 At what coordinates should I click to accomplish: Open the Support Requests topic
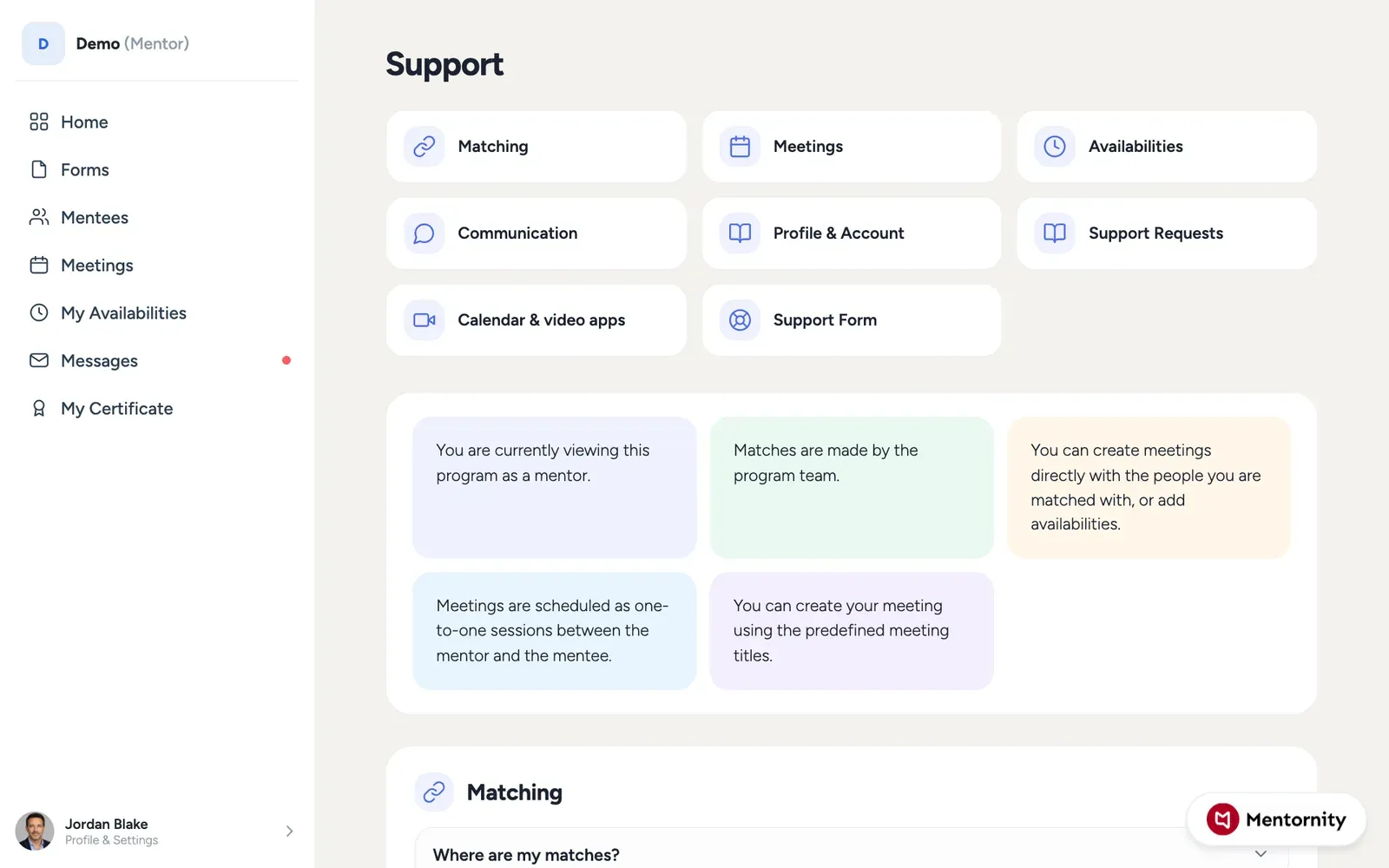pos(1167,233)
